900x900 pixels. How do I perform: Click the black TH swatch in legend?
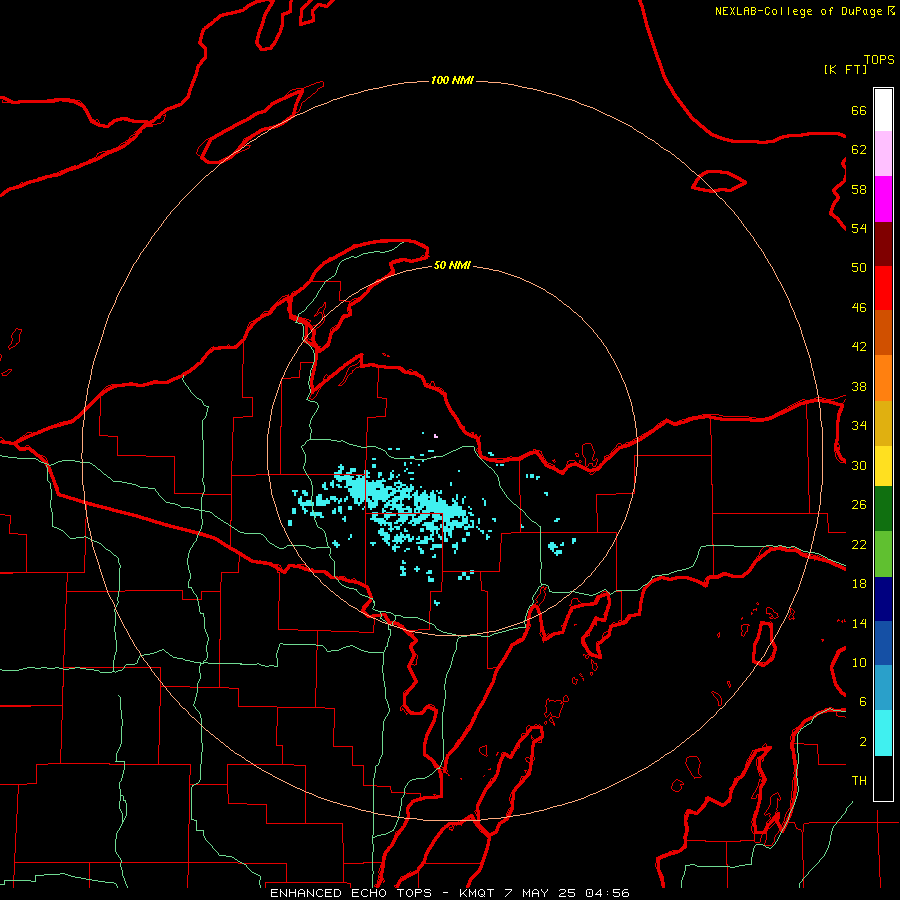[883, 778]
